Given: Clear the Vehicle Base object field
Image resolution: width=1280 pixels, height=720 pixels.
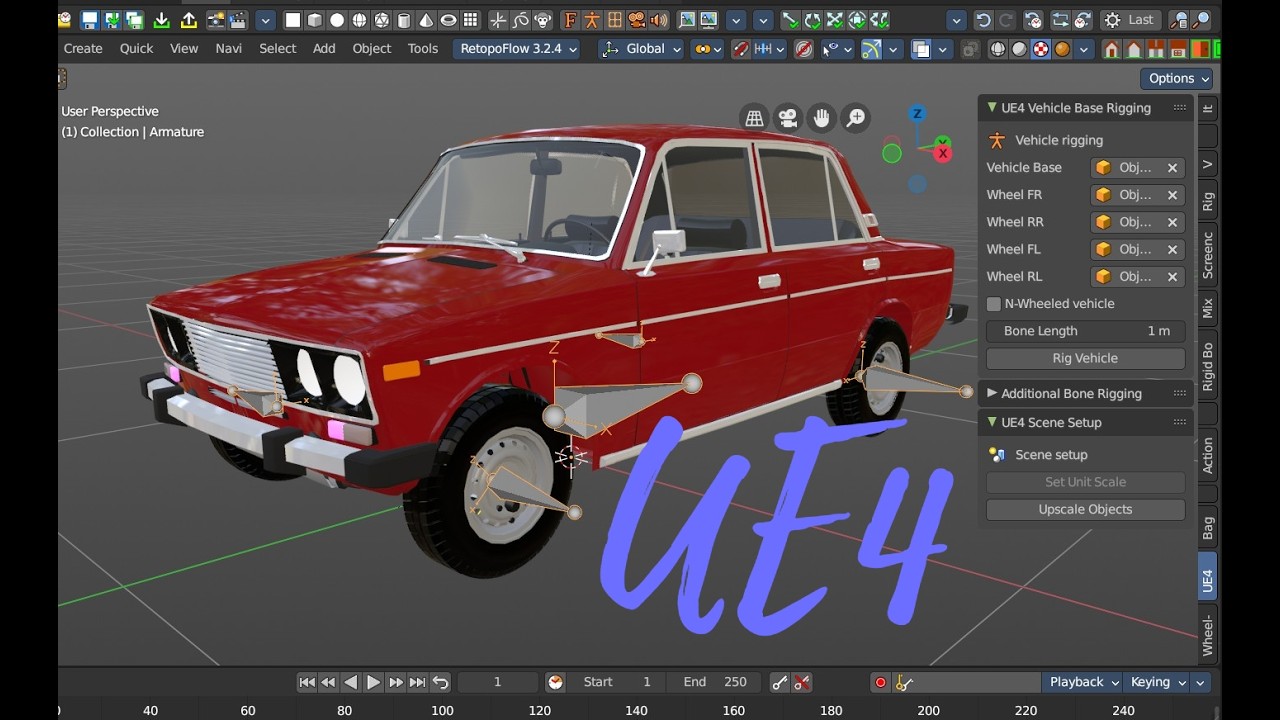Looking at the screenshot, I should (x=1172, y=168).
